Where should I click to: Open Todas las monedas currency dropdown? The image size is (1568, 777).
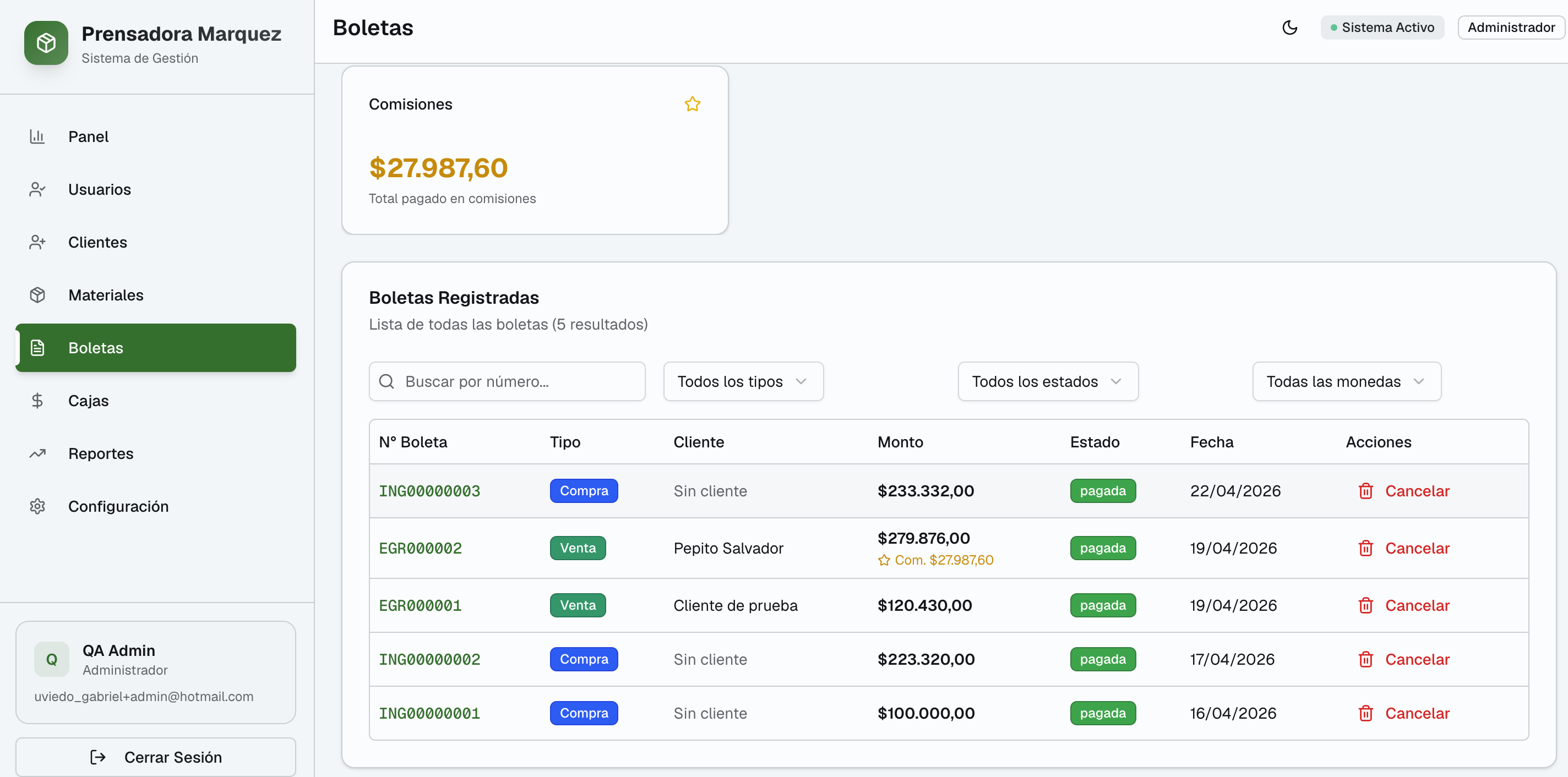click(x=1346, y=381)
